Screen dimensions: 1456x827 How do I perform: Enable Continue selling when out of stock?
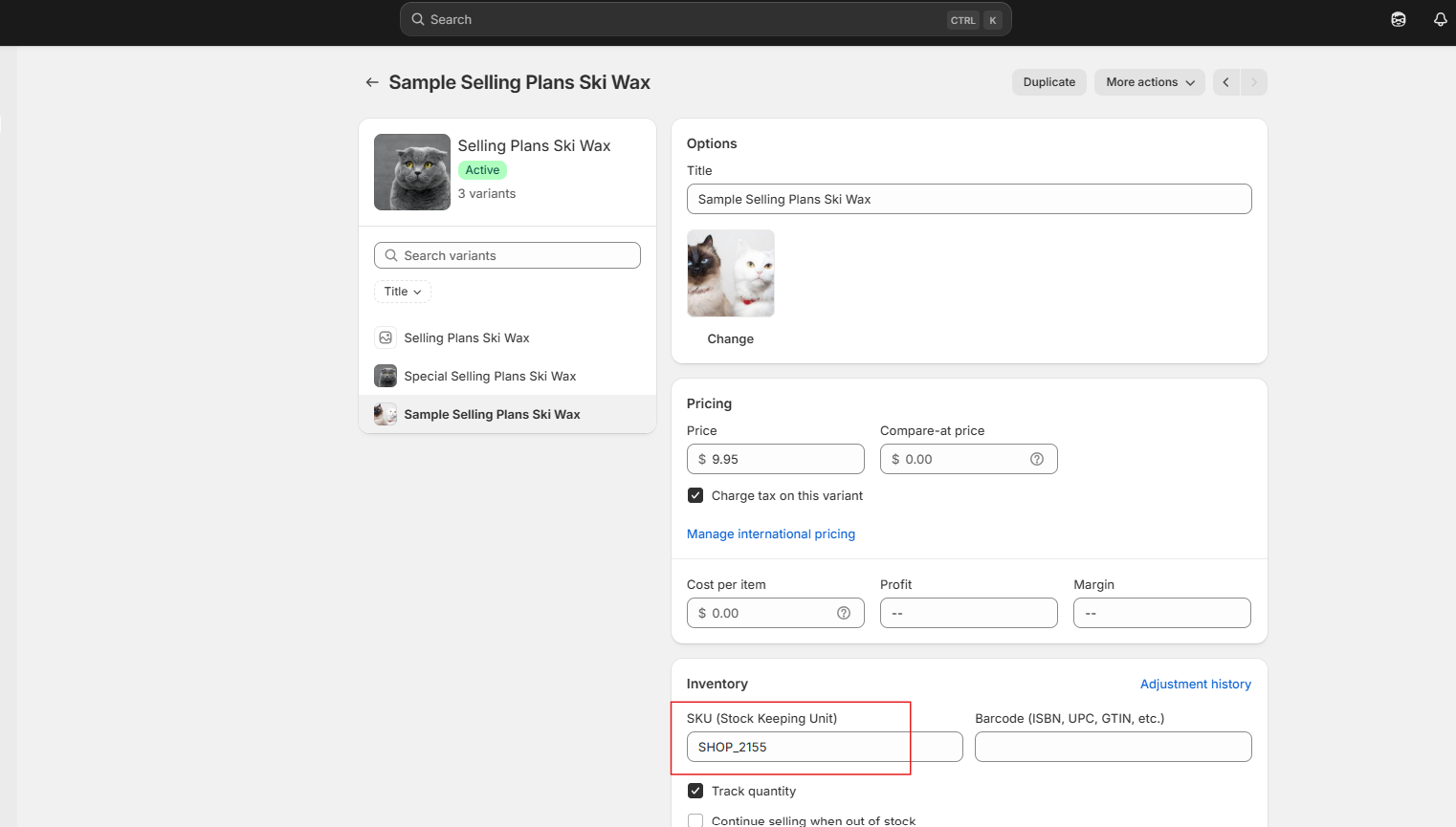(695, 820)
